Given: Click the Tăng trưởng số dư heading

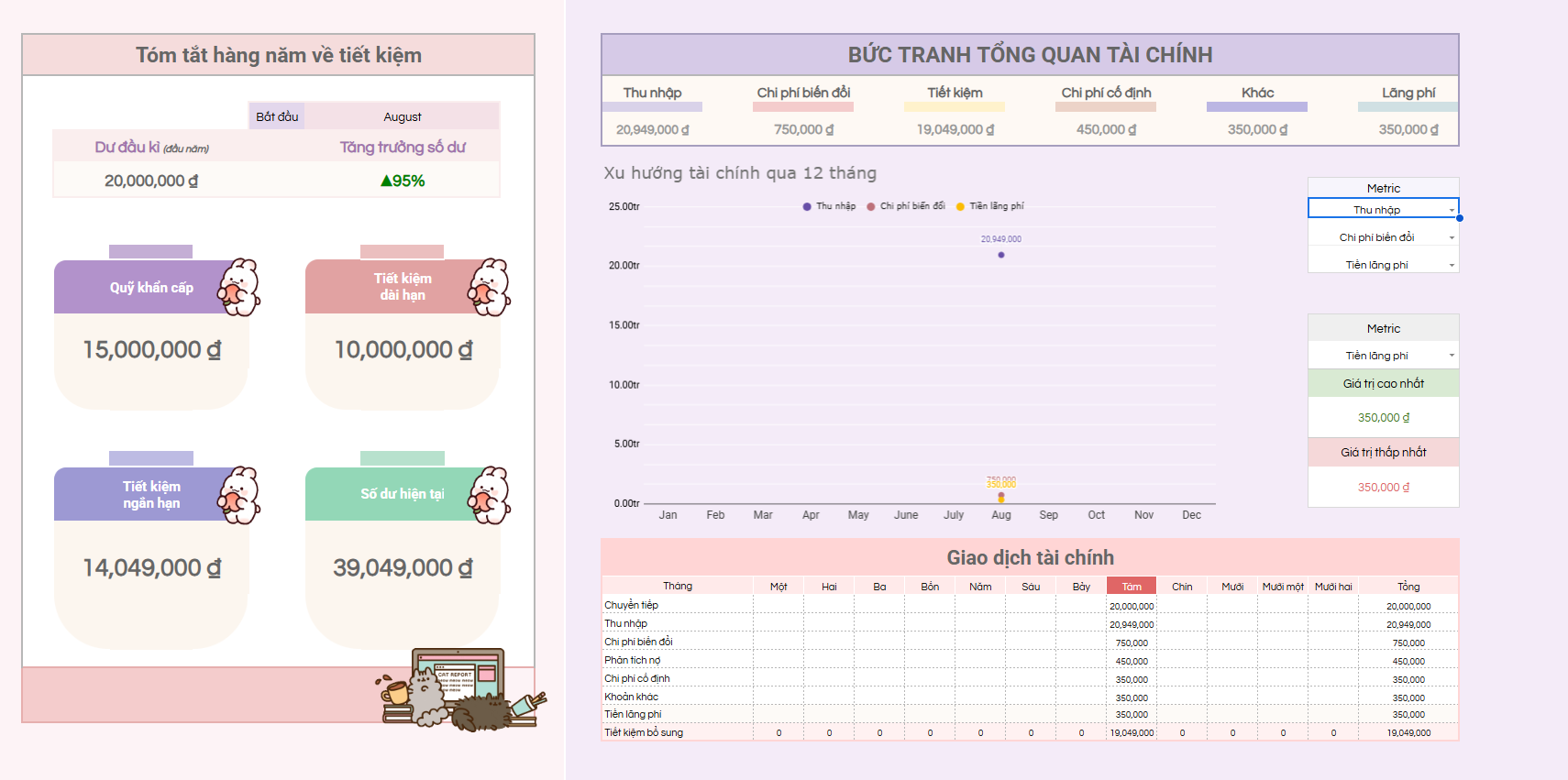Looking at the screenshot, I should (x=403, y=148).
